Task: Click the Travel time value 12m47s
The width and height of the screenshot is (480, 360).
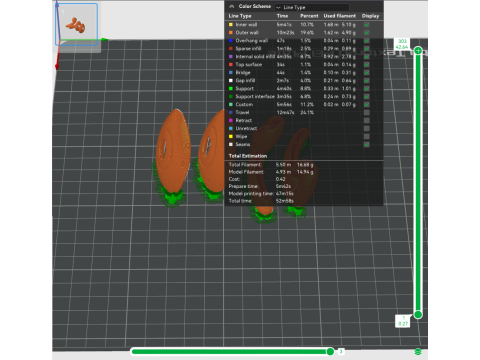Action: click(285, 113)
